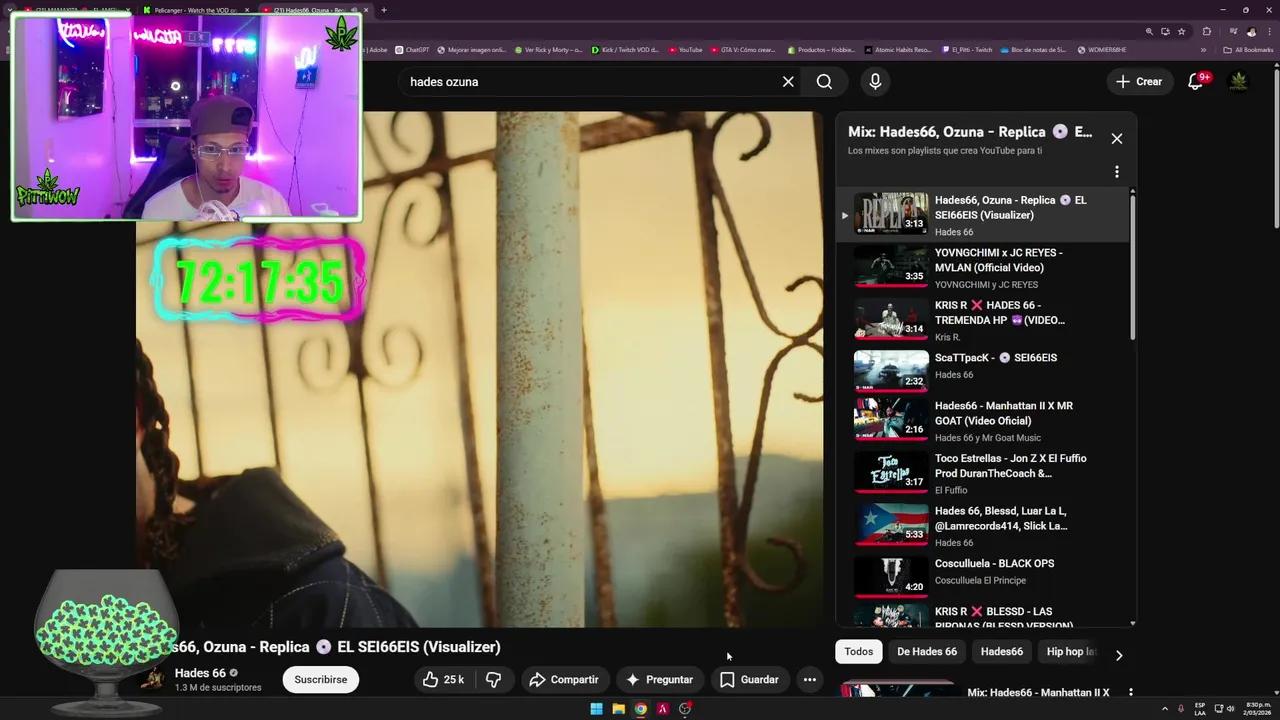The width and height of the screenshot is (1280, 720).
Task: Select the Todos filter chip
Action: [x=858, y=652]
